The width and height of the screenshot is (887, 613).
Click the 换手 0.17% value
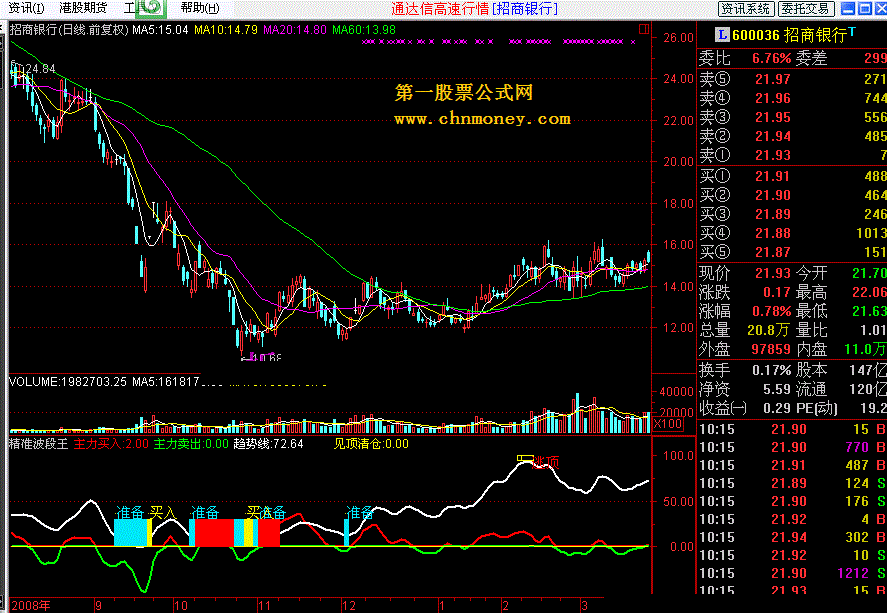(772, 370)
